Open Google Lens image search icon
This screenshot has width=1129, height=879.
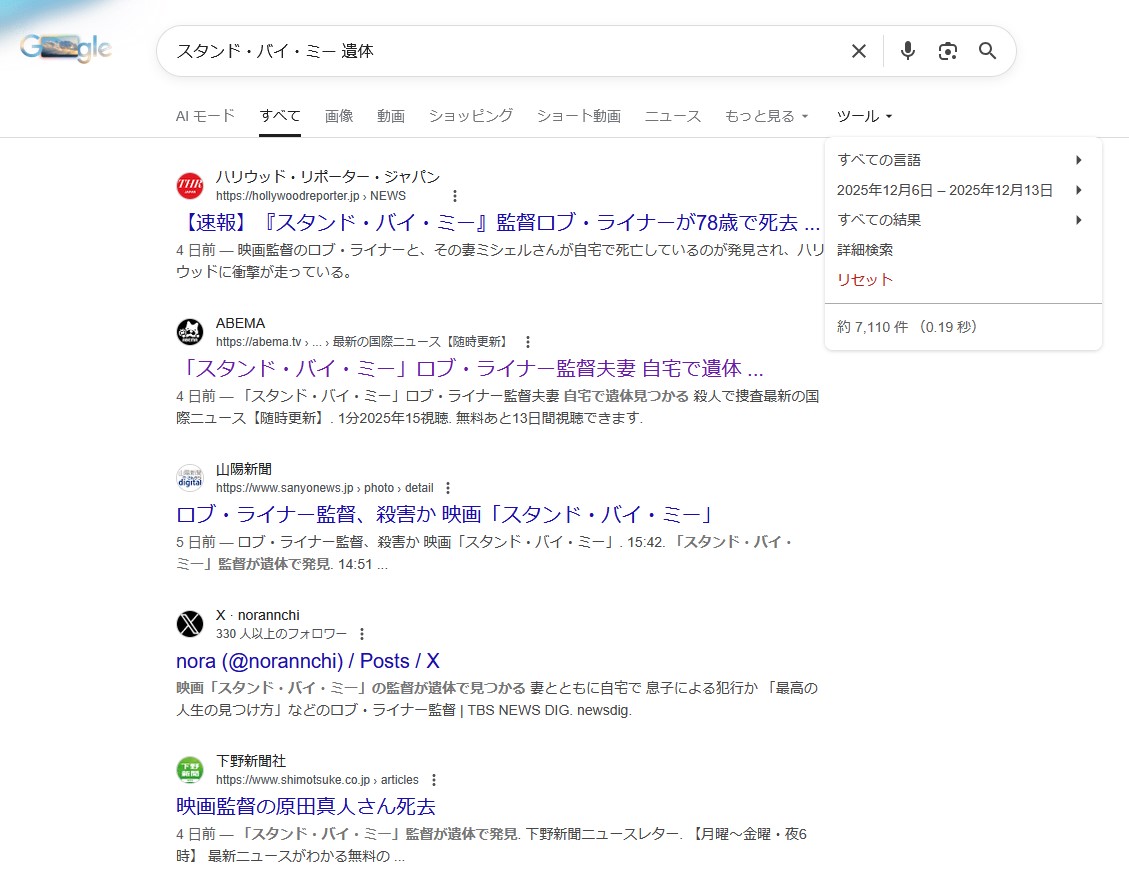(947, 51)
